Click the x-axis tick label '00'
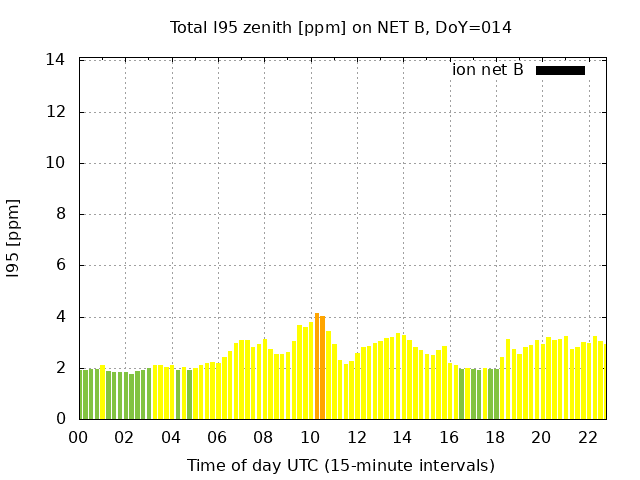This screenshot has width=640, height=480. pyautogui.click(x=78, y=437)
